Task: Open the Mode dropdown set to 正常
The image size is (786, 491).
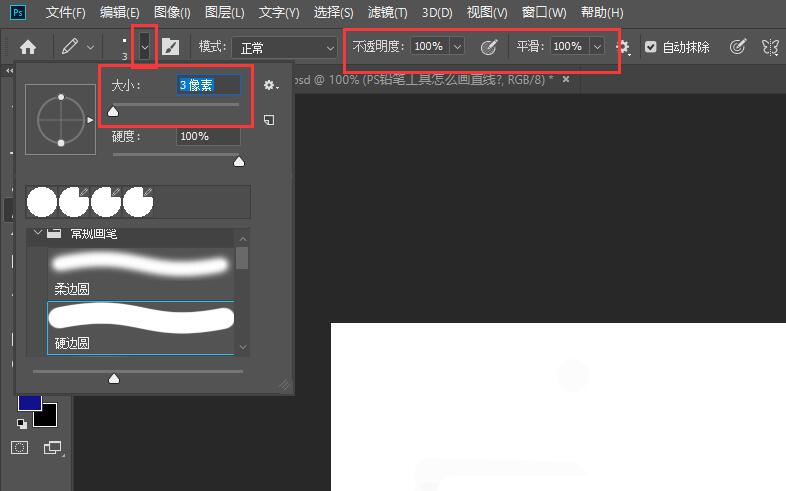Action: [284, 48]
